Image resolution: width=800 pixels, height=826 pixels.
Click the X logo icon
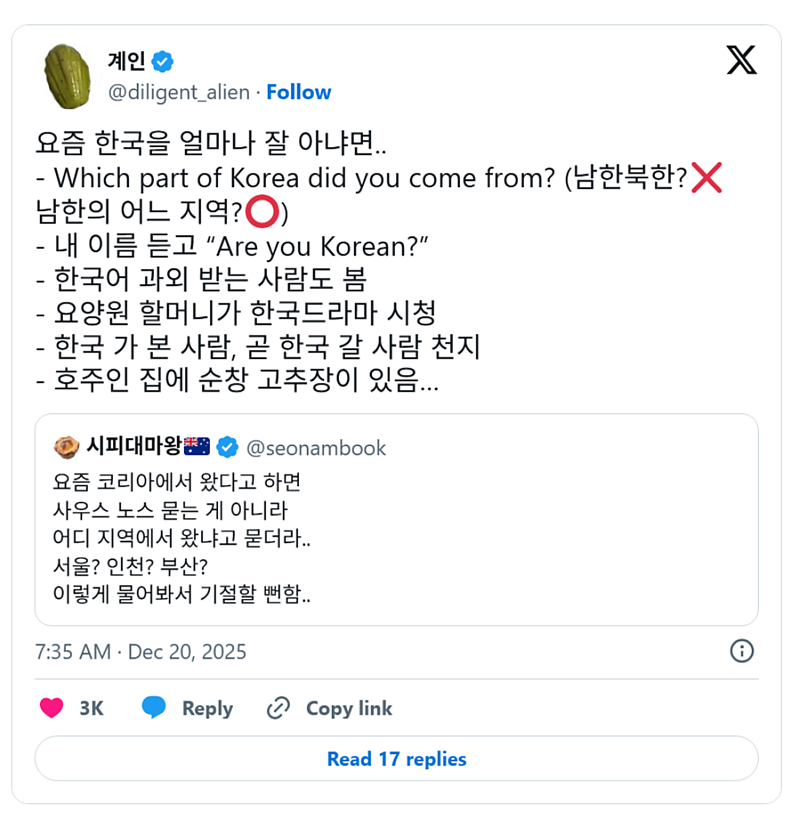tap(741, 60)
